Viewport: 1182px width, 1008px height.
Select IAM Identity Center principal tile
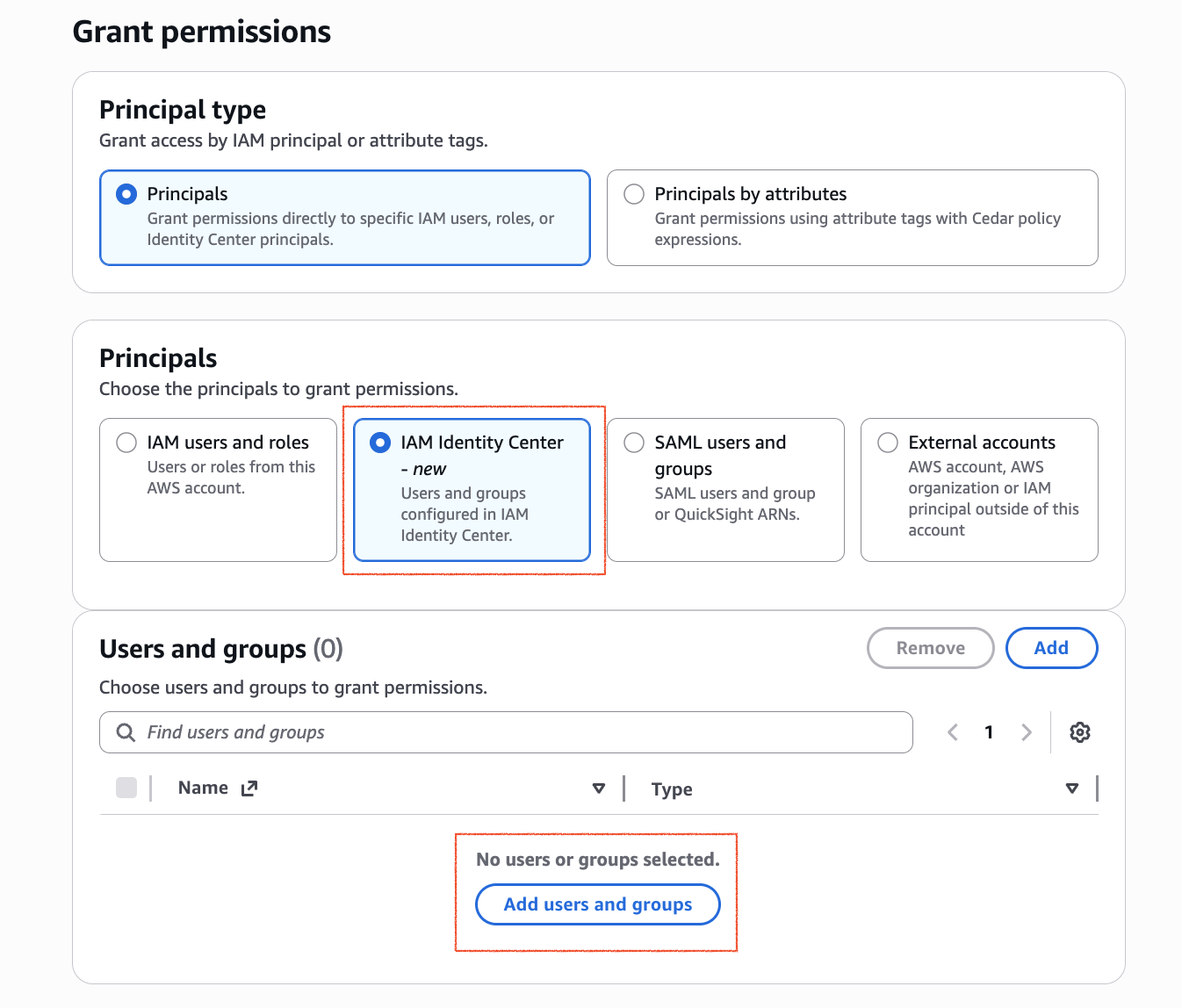click(x=472, y=490)
